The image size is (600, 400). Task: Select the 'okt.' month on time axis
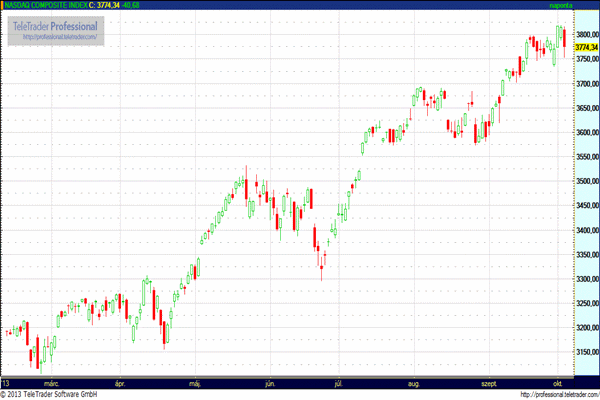(558, 382)
